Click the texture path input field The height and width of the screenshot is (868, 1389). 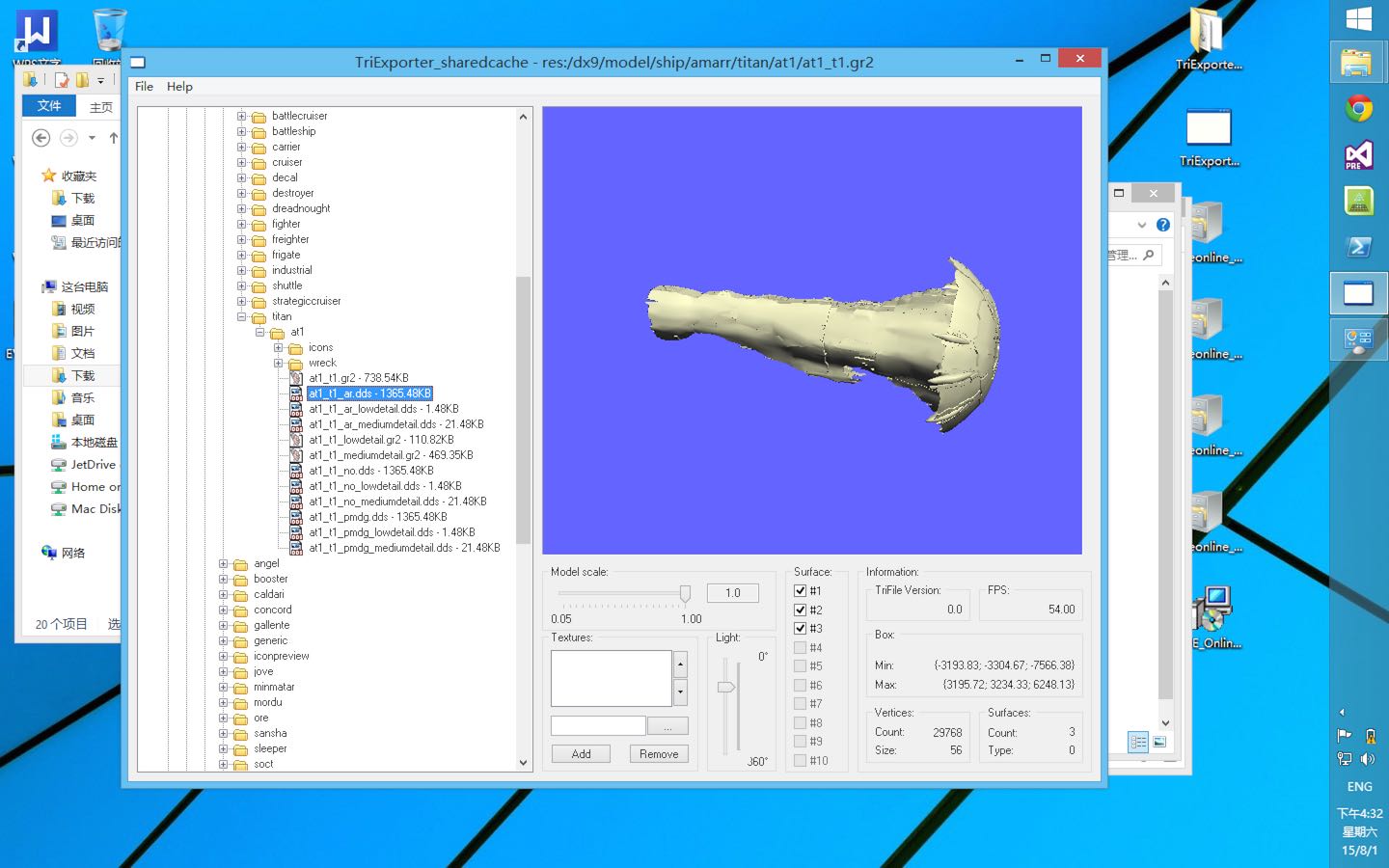598,726
